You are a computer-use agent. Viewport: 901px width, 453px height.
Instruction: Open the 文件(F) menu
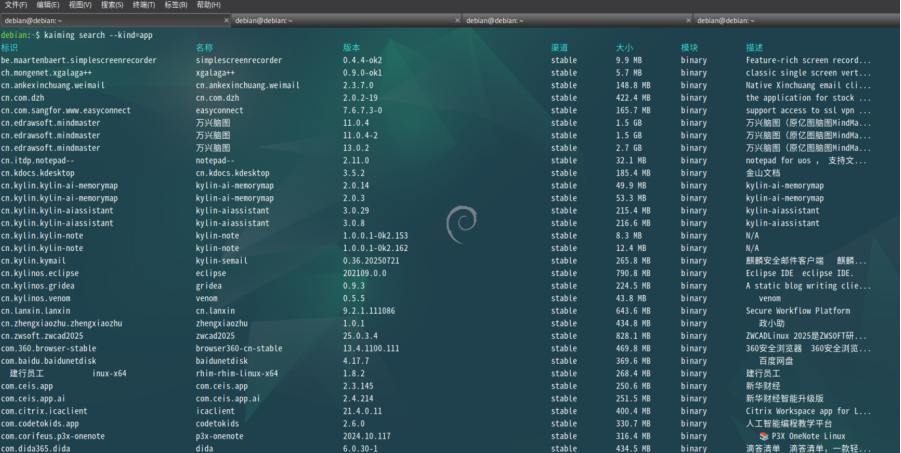(x=14, y=5)
